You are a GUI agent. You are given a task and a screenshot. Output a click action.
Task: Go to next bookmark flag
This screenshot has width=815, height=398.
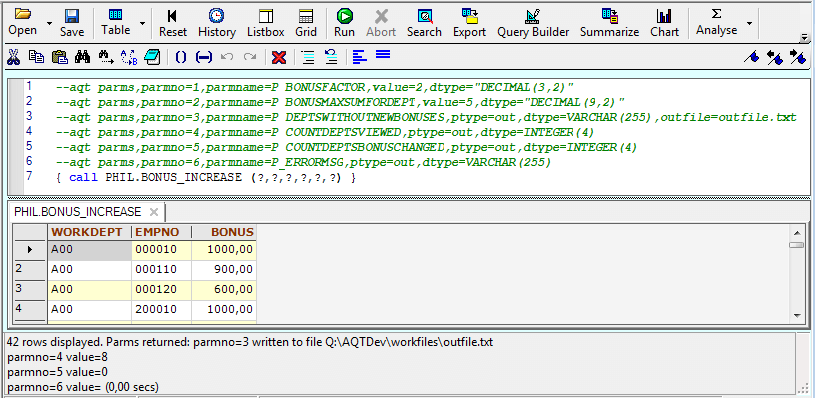coord(797,57)
